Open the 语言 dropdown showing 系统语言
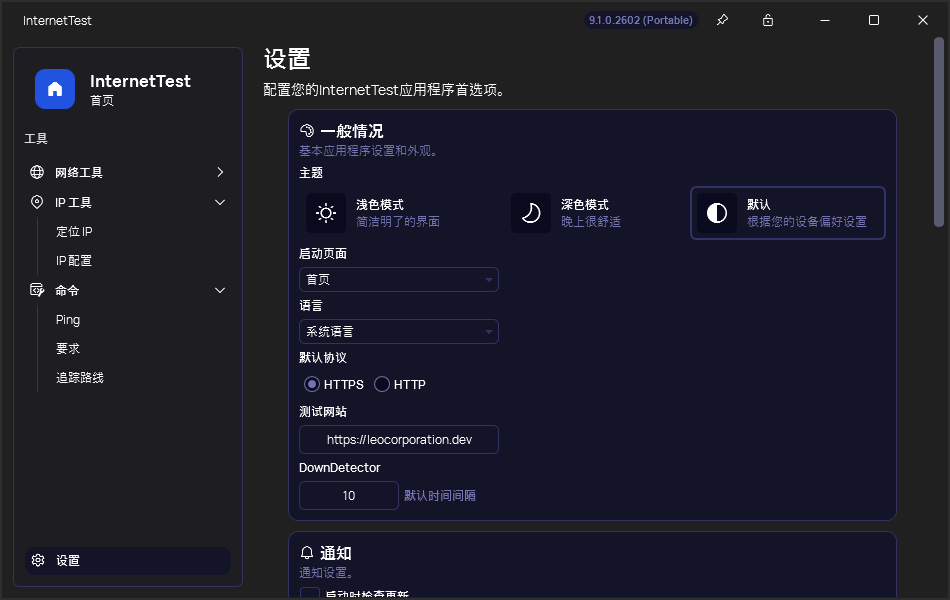Image resolution: width=950 pixels, height=600 pixels. (x=398, y=331)
